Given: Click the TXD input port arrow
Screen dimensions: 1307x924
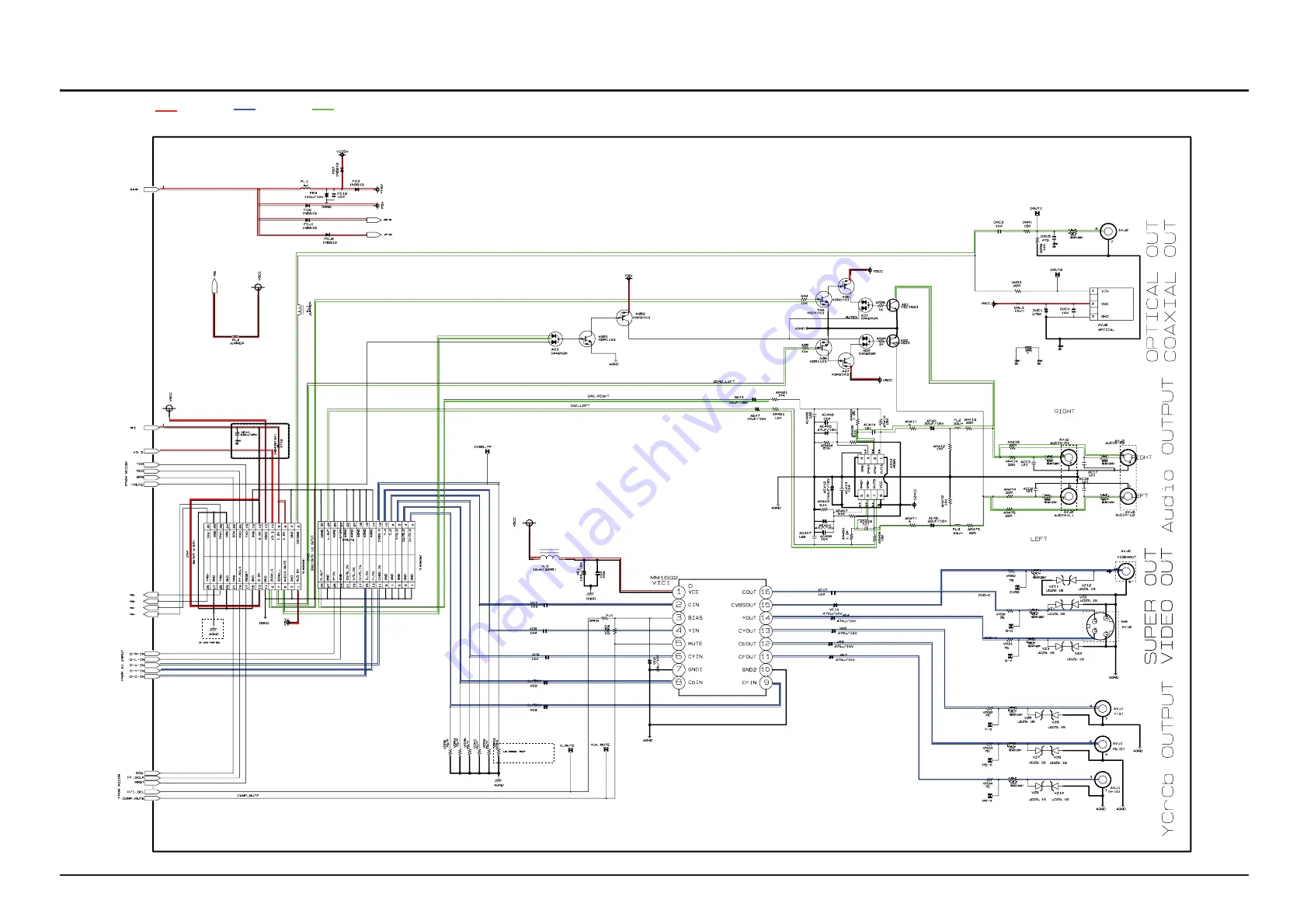Looking at the screenshot, I should click(x=151, y=464).
